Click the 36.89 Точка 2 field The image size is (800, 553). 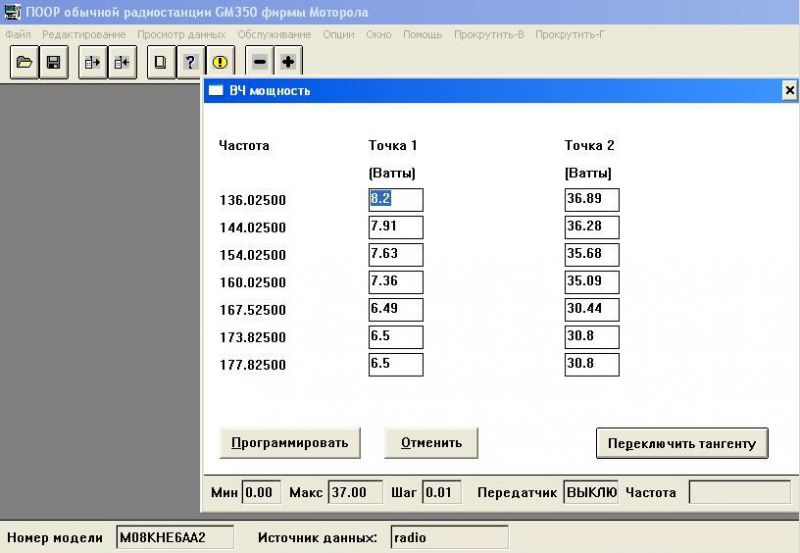(x=592, y=199)
